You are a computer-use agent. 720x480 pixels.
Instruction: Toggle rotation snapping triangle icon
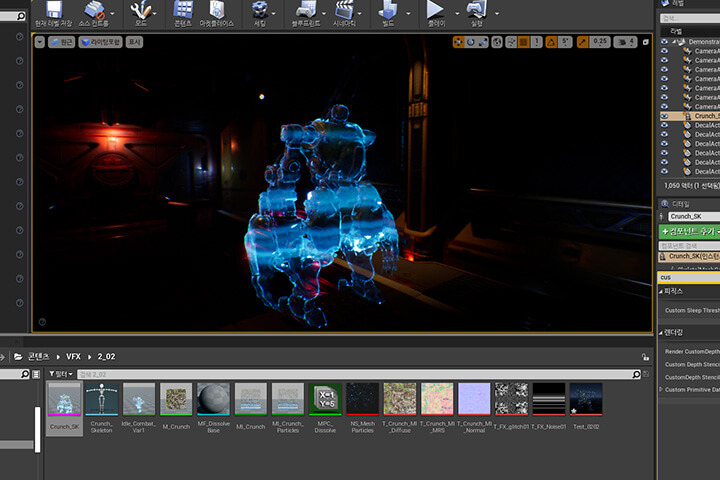(x=551, y=42)
